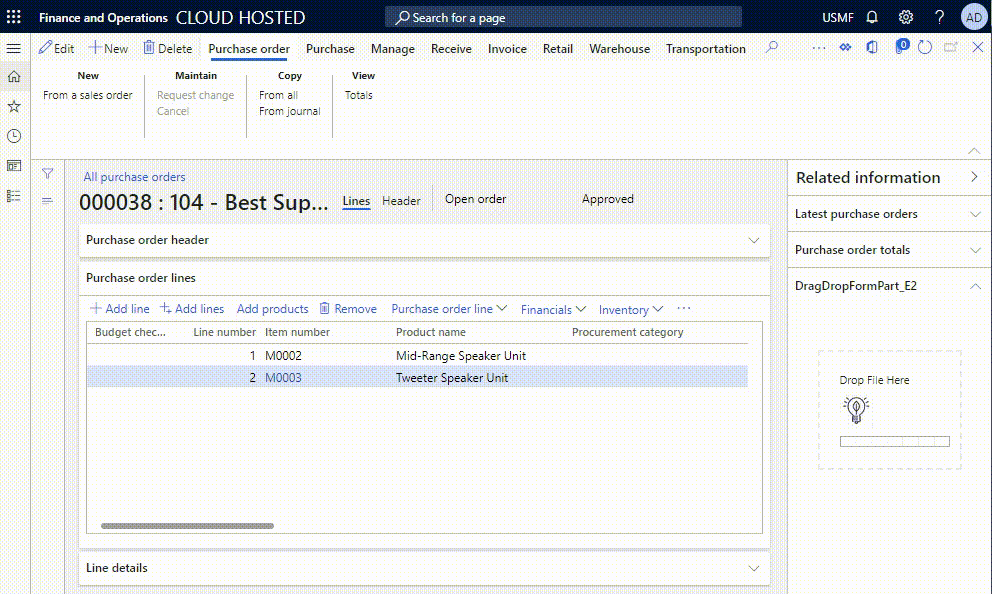Open the Purchase order line dropdown
Screen dimensions: 992x594
(x=449, y=309)
